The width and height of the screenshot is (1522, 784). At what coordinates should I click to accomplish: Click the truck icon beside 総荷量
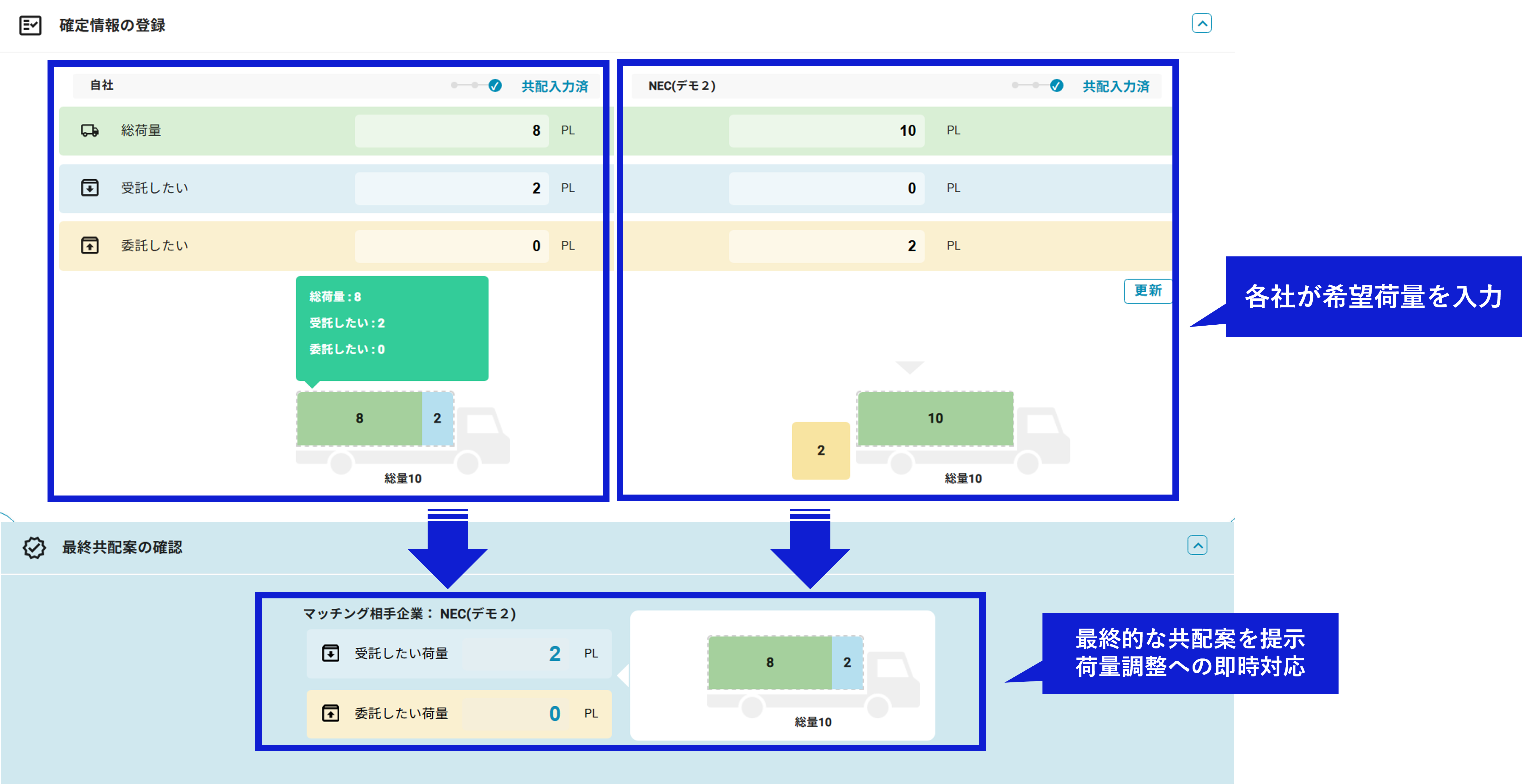pyautogui.click(x=90, y=131)
